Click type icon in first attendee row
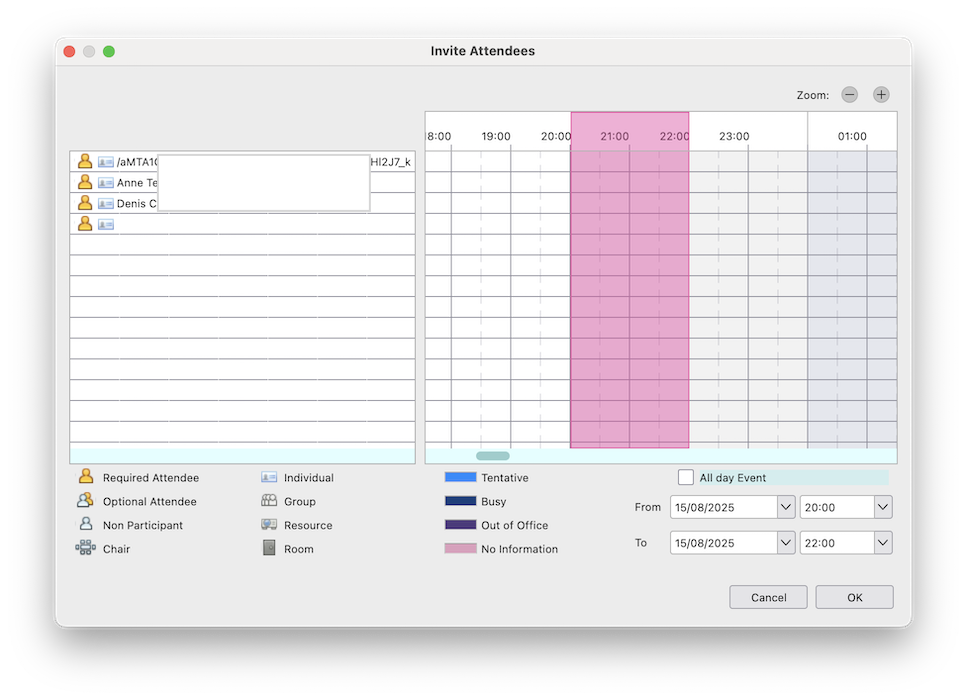 106,162
